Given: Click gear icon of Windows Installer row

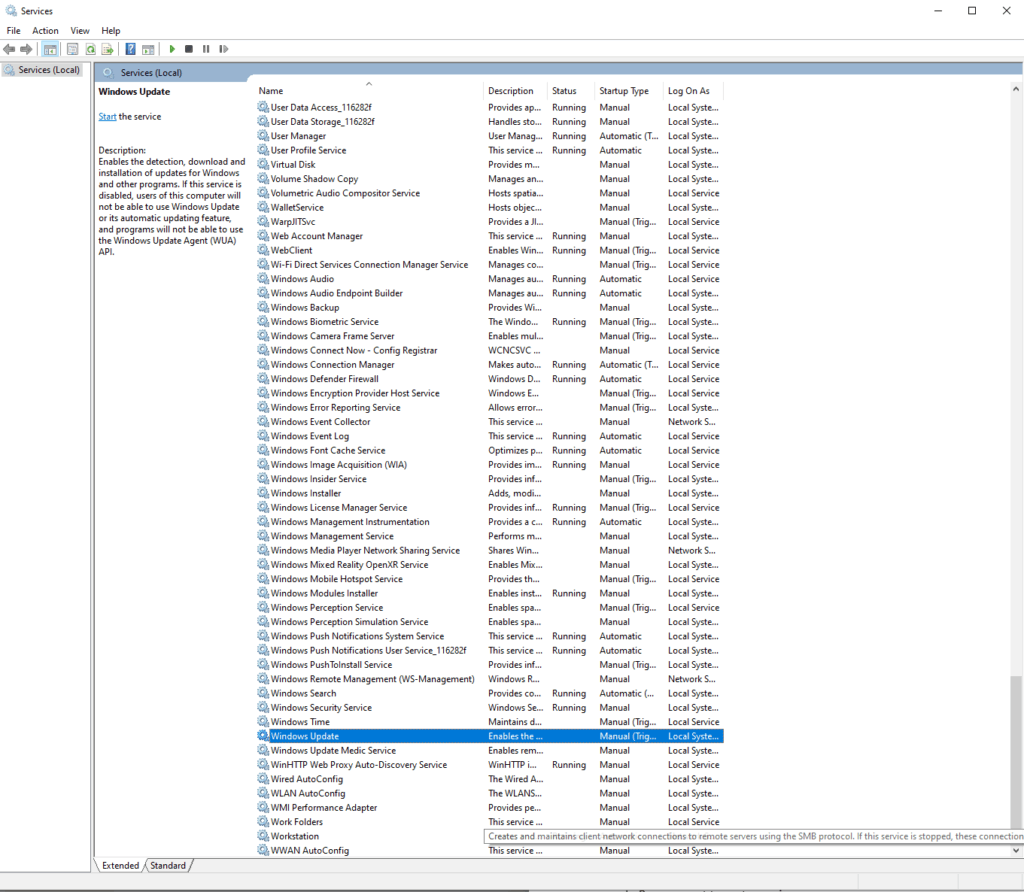Looking at the screenshot, I should pyautogui.click(x=263, y=493).
